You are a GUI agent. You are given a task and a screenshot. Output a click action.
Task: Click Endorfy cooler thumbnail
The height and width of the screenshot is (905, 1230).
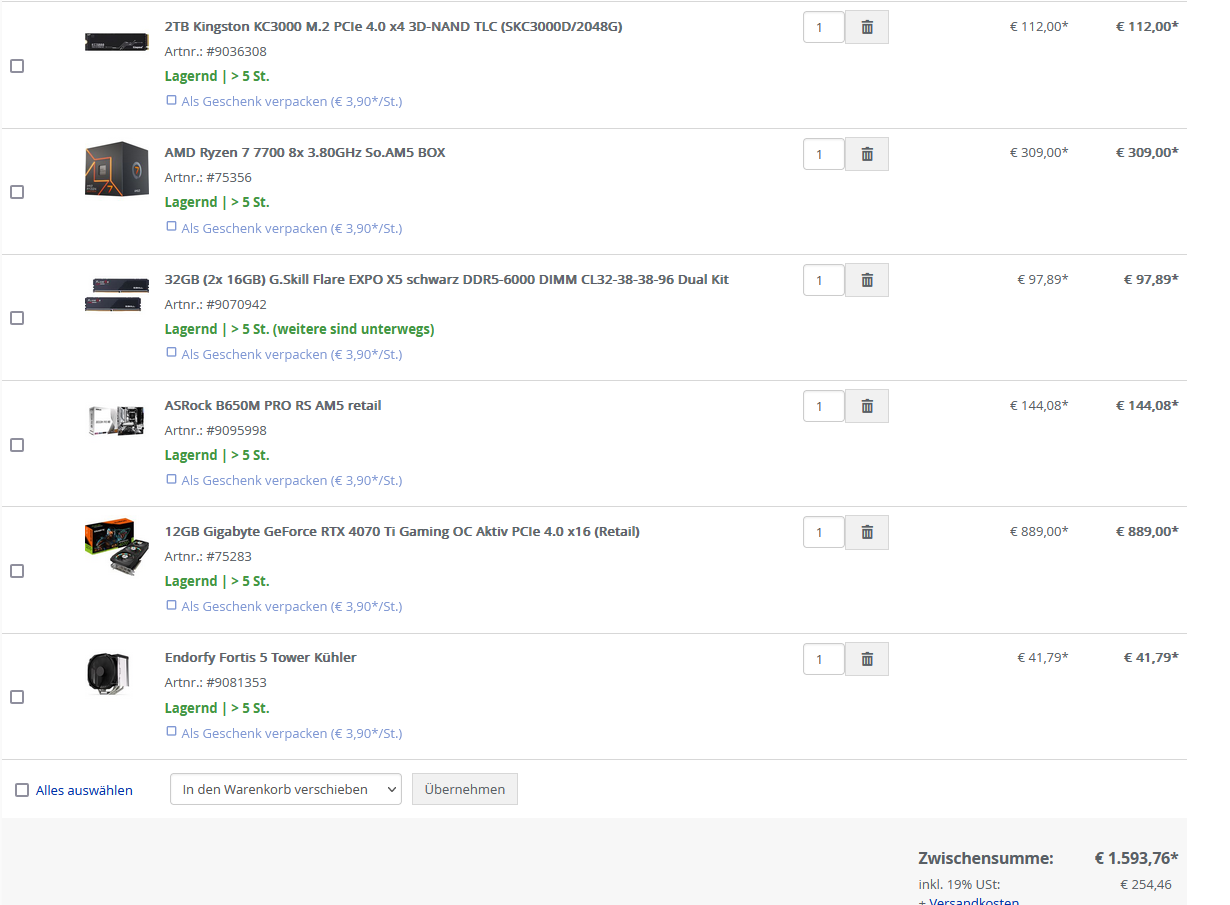tap(107, 673)
